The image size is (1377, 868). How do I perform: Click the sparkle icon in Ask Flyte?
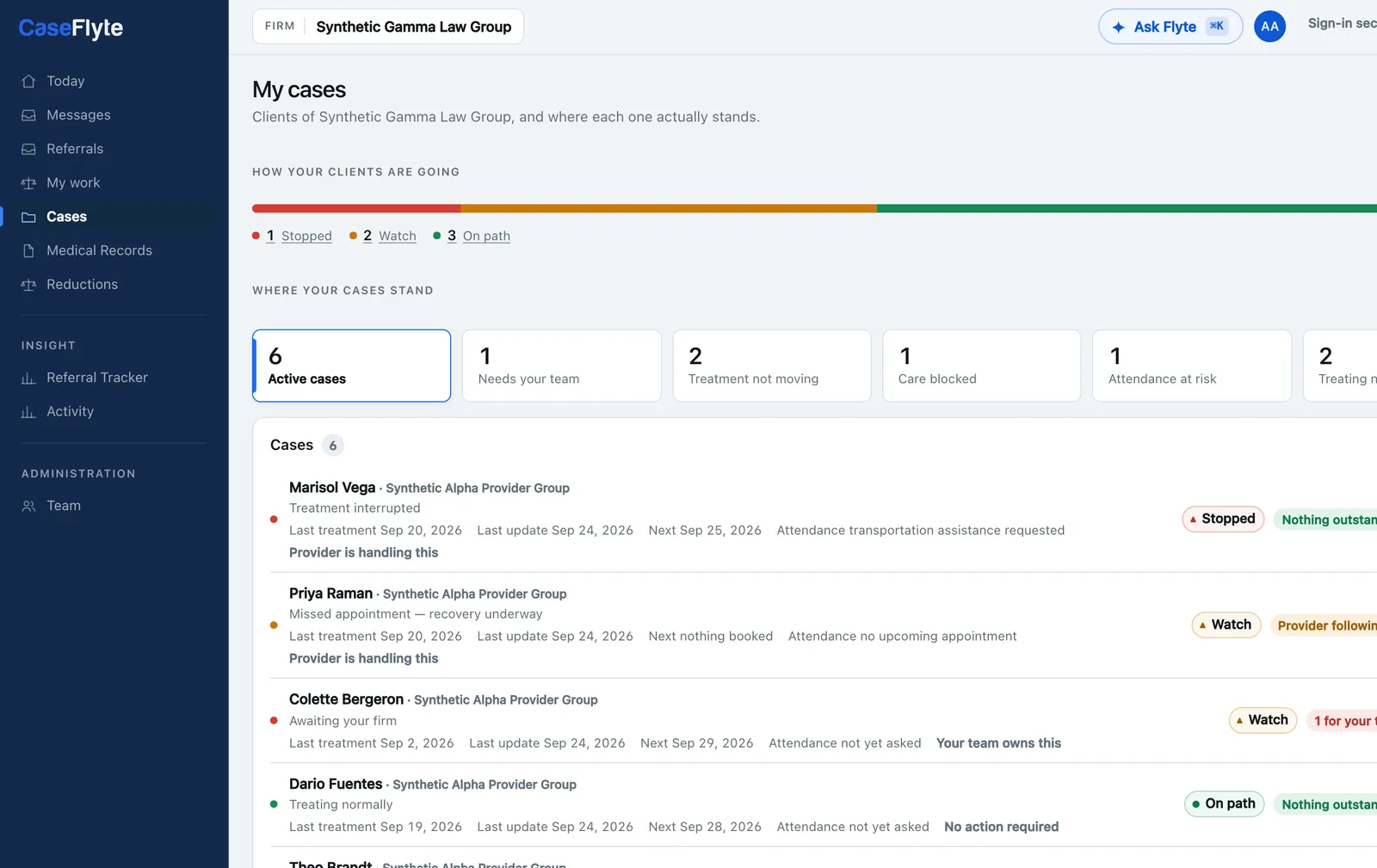tap(1118, 28)
